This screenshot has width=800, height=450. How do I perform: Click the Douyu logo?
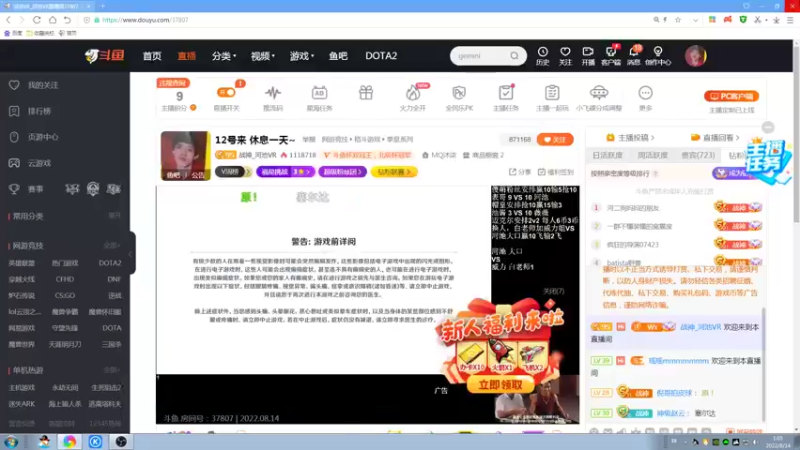pos(105,56)
